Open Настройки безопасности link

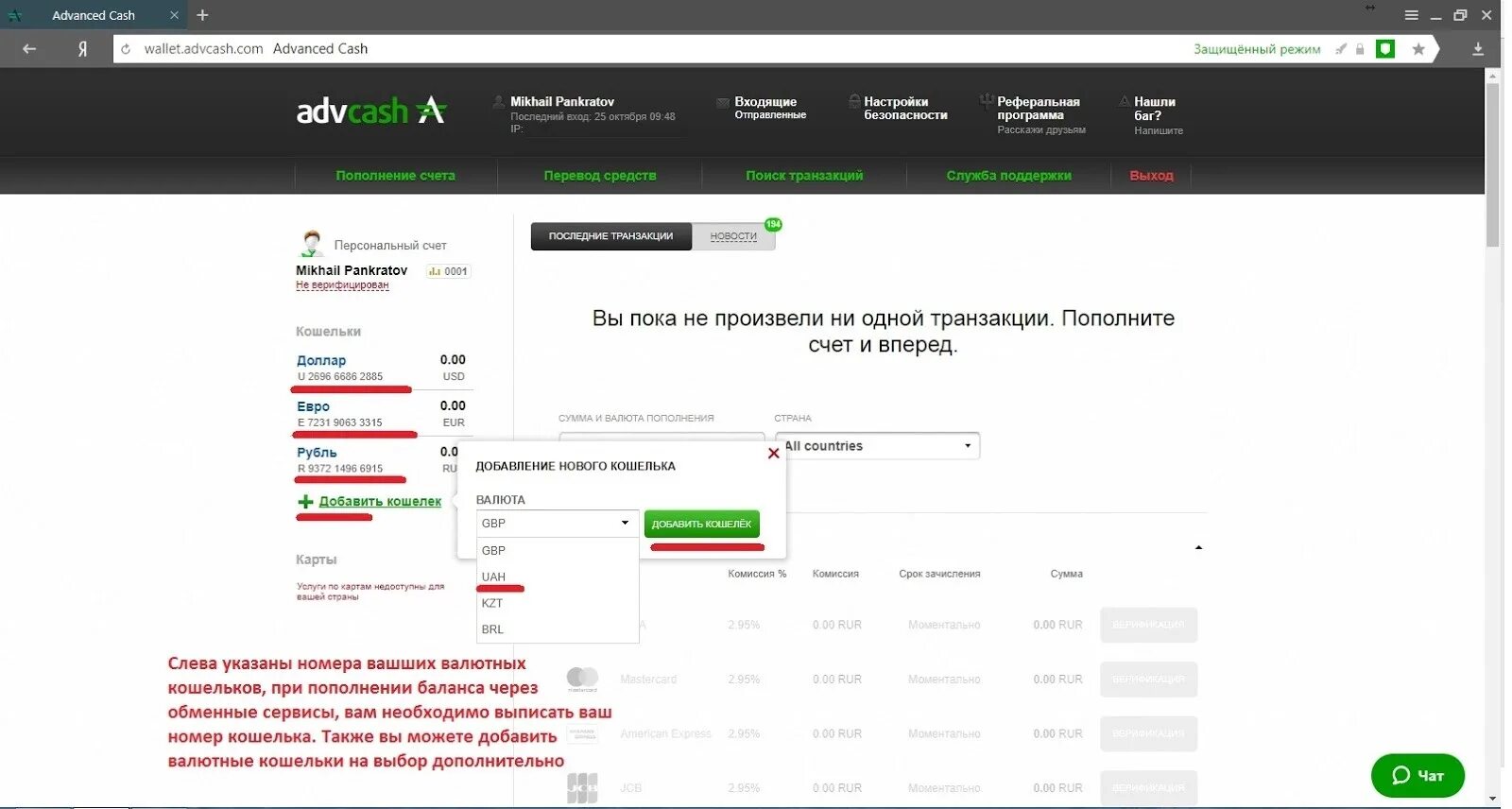pyautogui.click(x=905, y=109)
